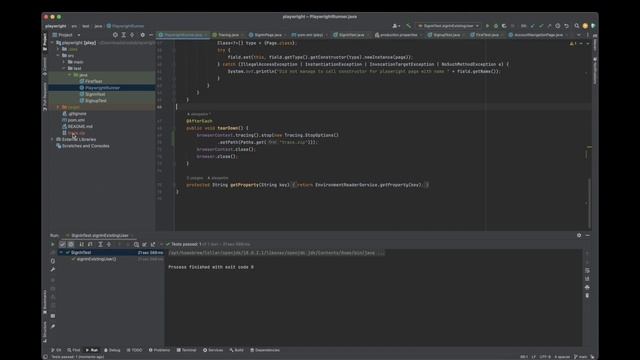Click the build hammer icon in top toolbar

pyautogui.click(x=408, y=26)
